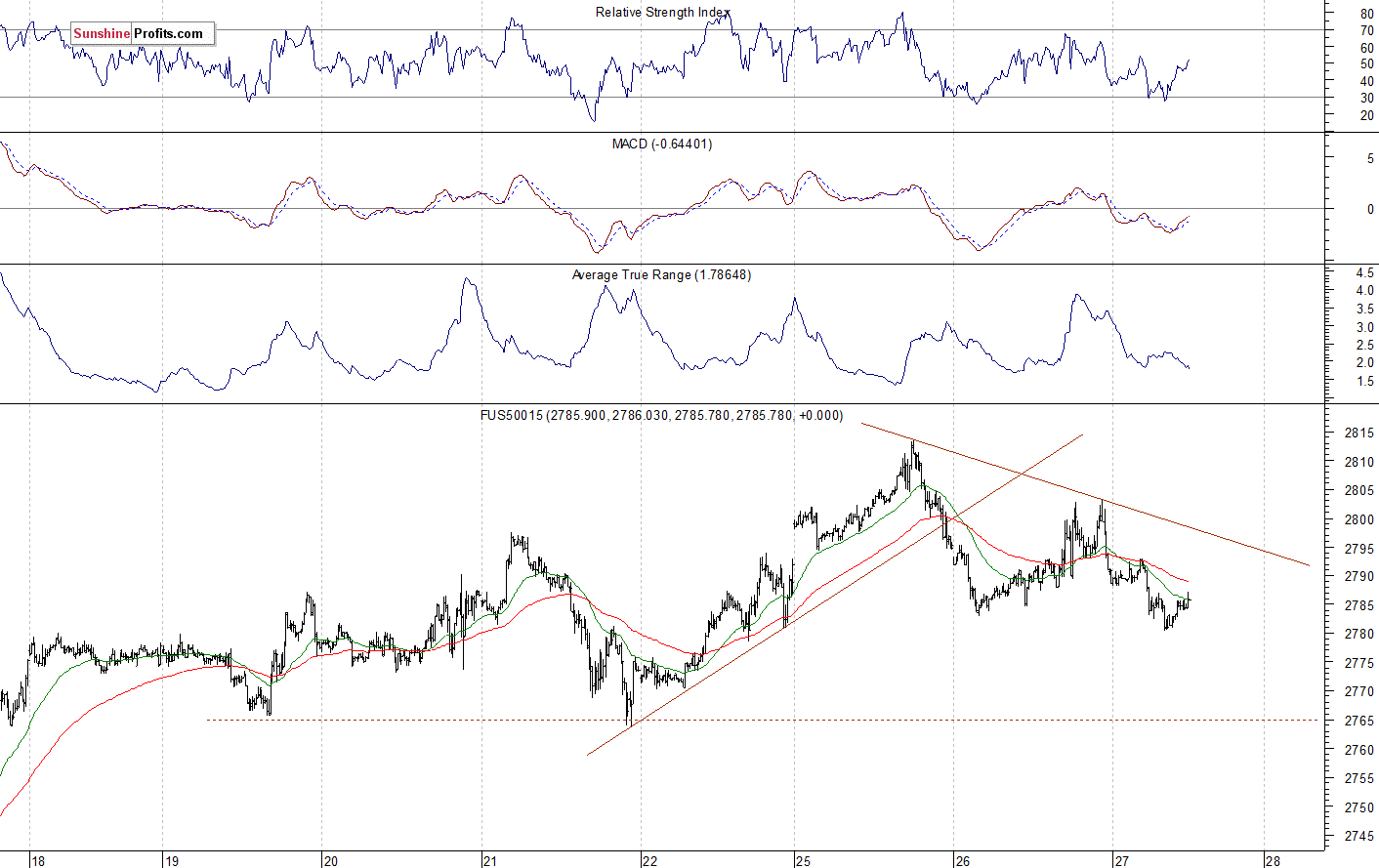Click MACD scale value 0
The height and width of the screenshot is (868, 1379).
(1370, 209)
